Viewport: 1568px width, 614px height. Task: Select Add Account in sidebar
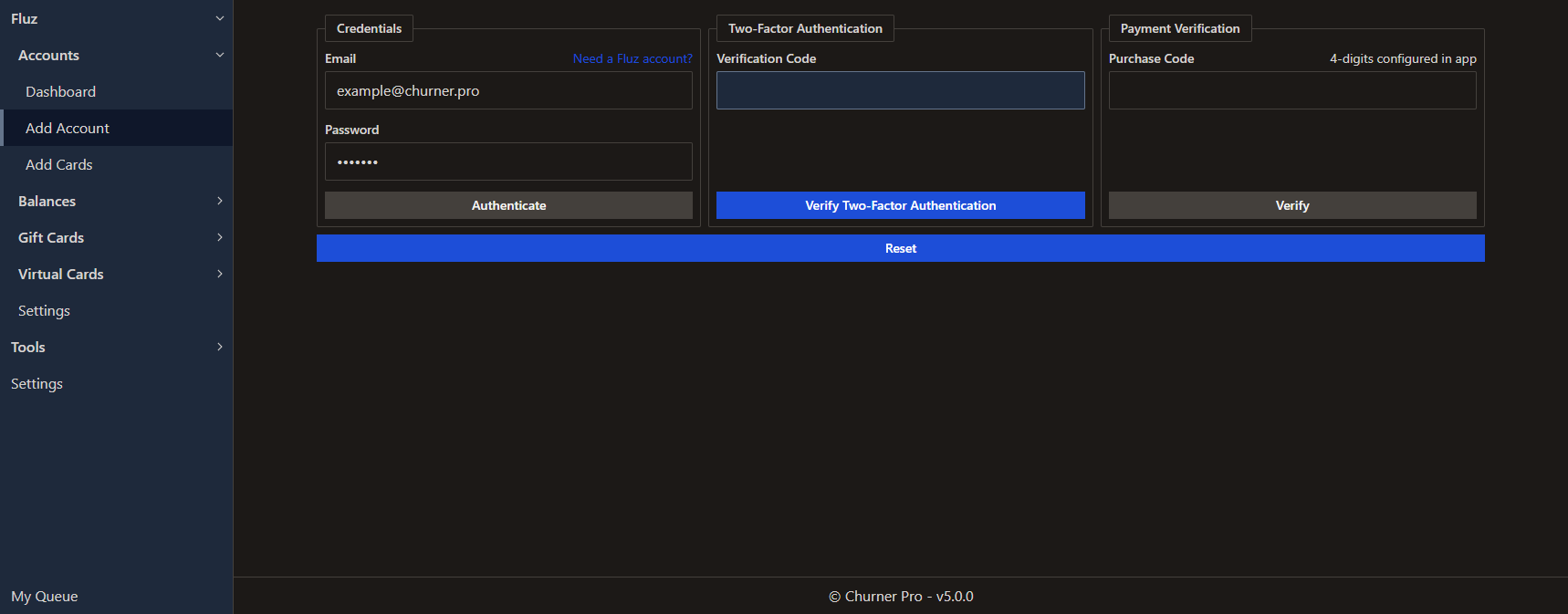pos(68,128)
